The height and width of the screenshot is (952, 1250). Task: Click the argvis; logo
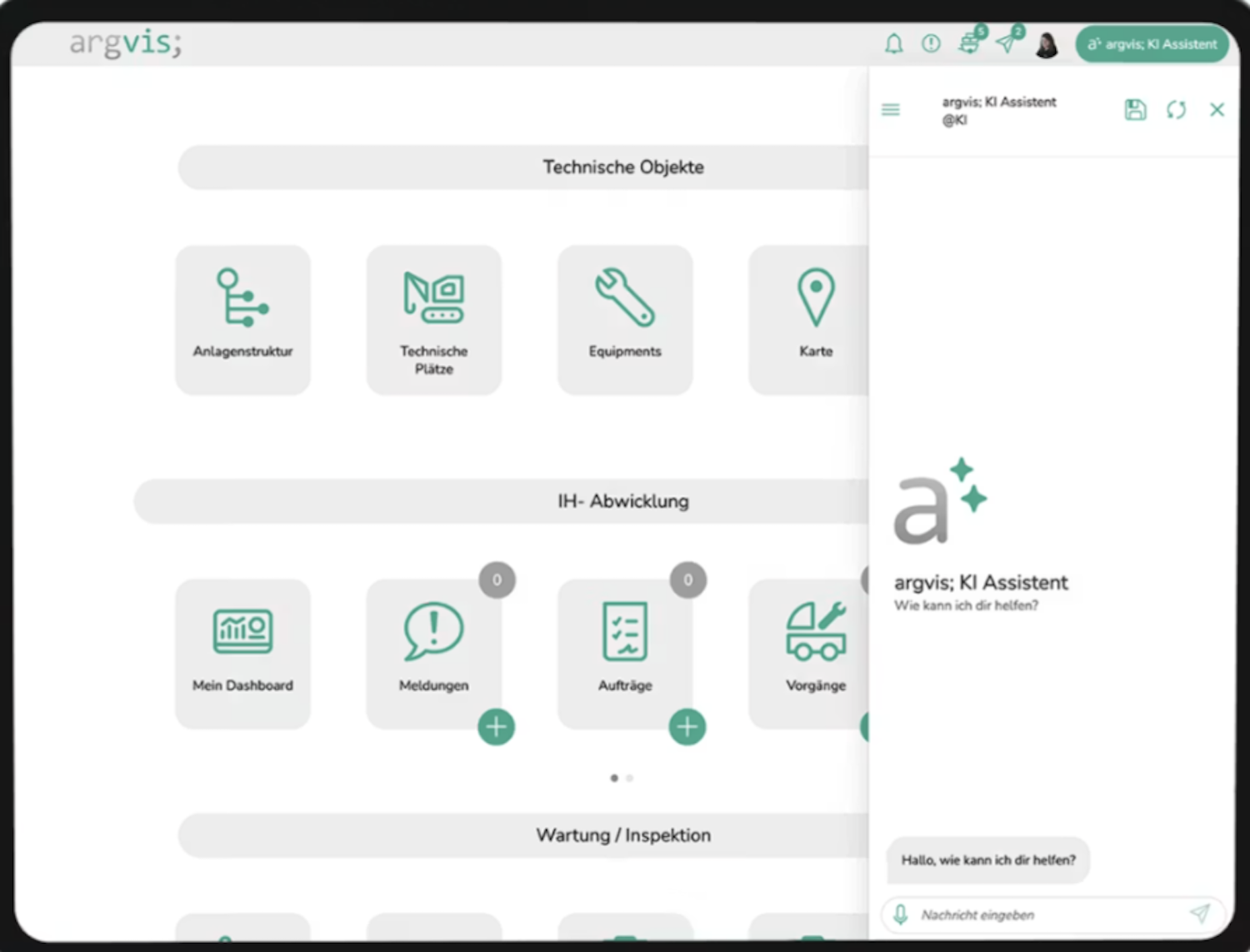tap(125, 43)
